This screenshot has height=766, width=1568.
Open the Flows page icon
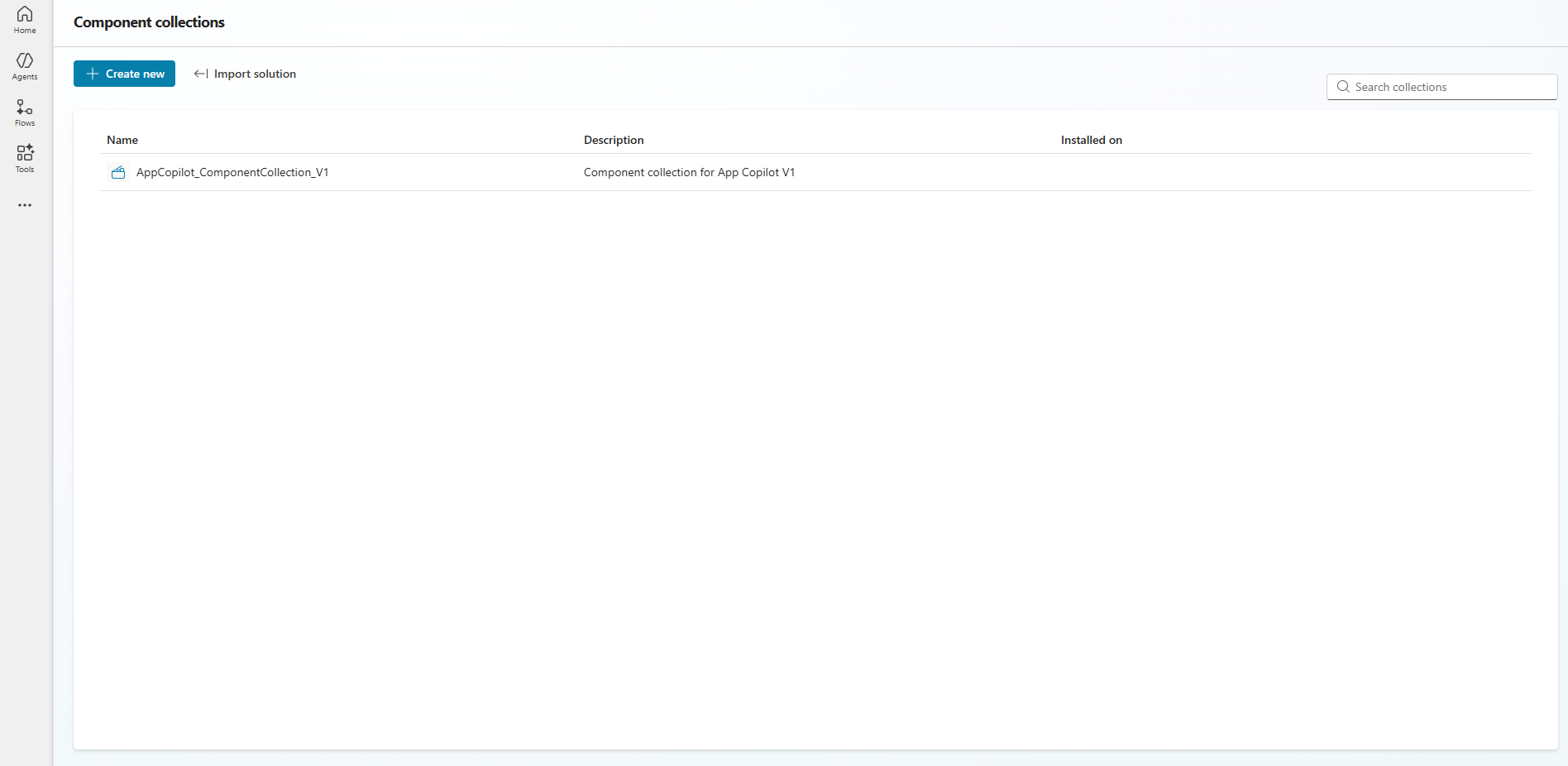25,108
